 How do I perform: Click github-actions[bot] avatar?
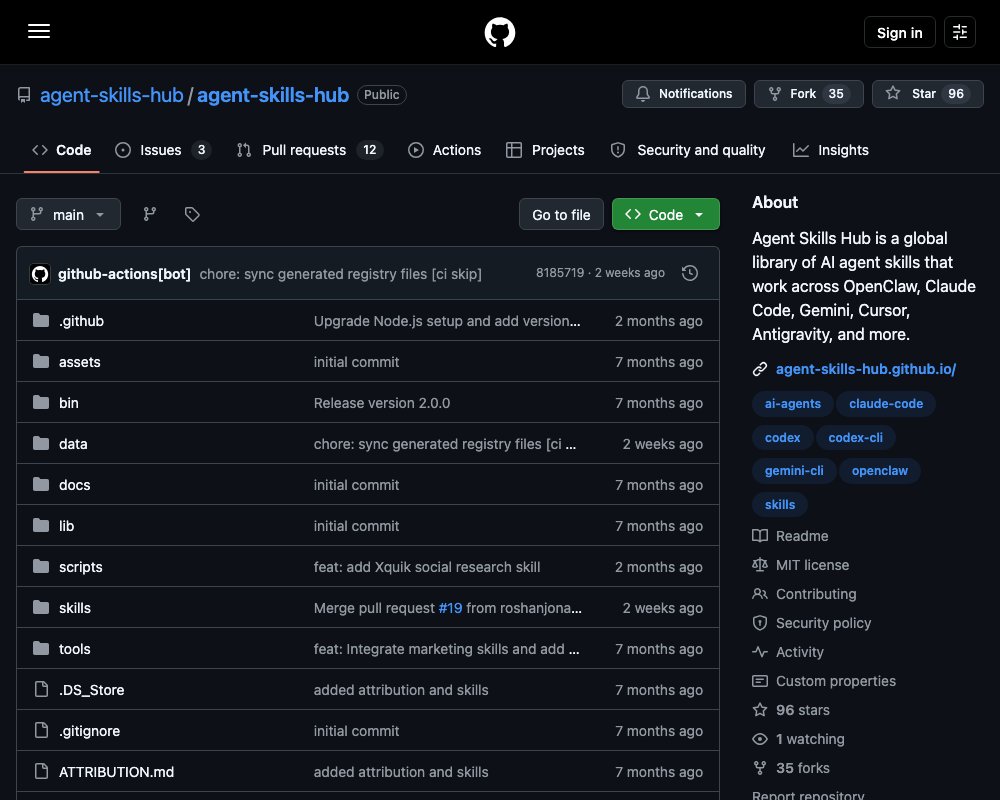click(40, 274)
